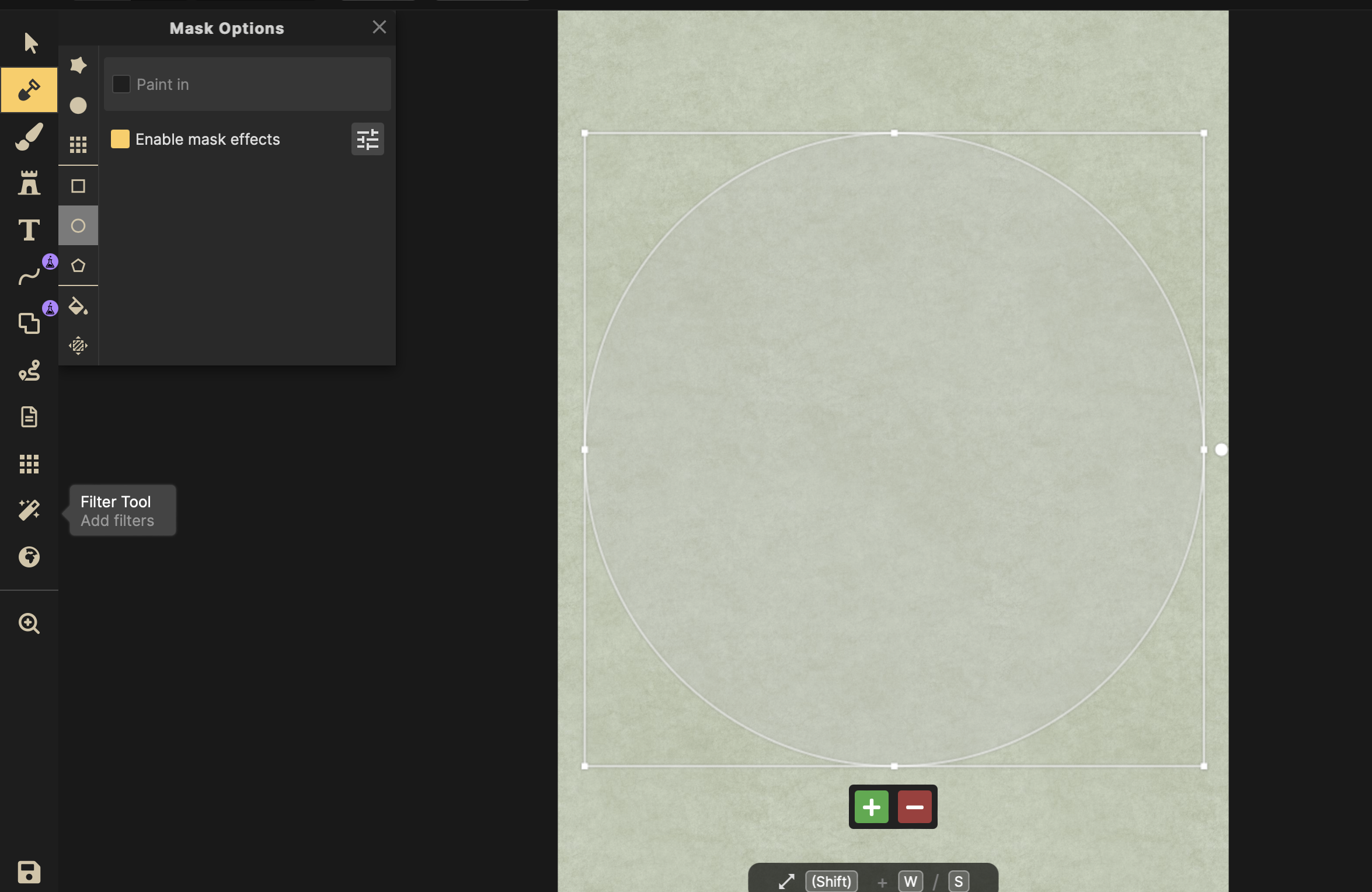The image size is (1372, 892).
Task: Click the green plus add mask button
Action: pos(871,807)
